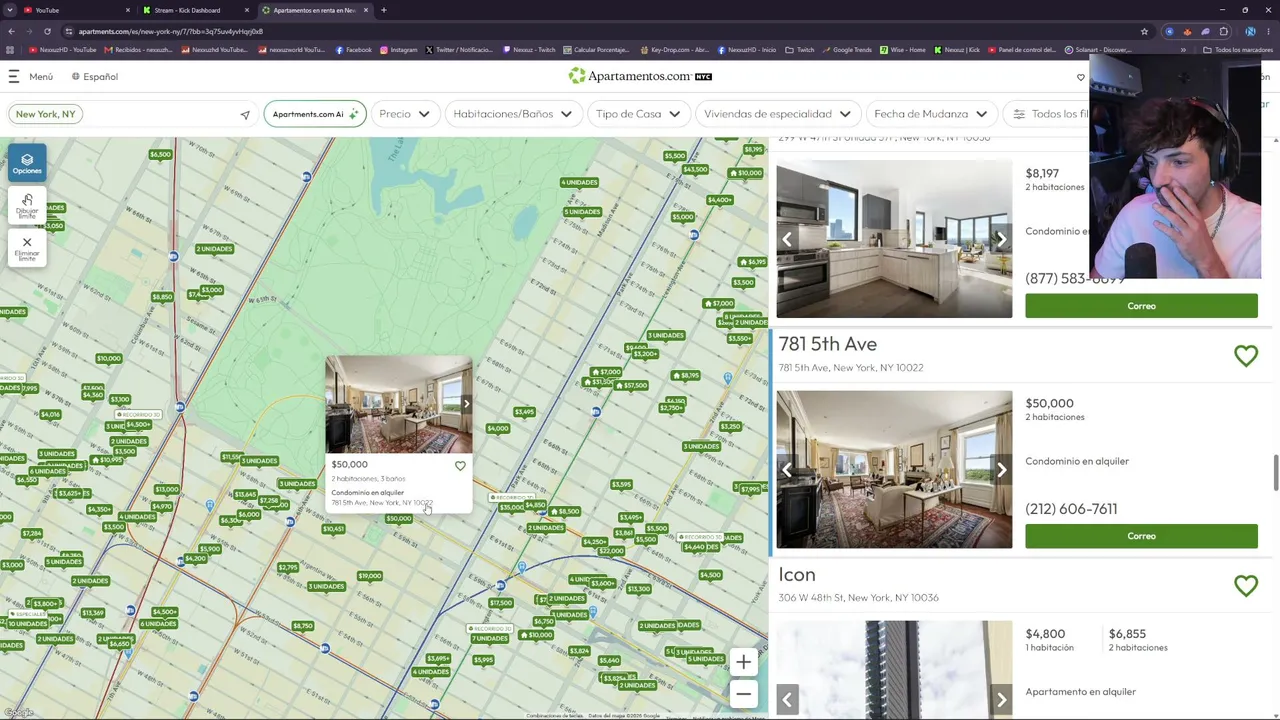The height and width of the screenshot is (720, 1280).
Task: Show previous photo of $8,197 condo listing
Action: (x=787, y=239)
